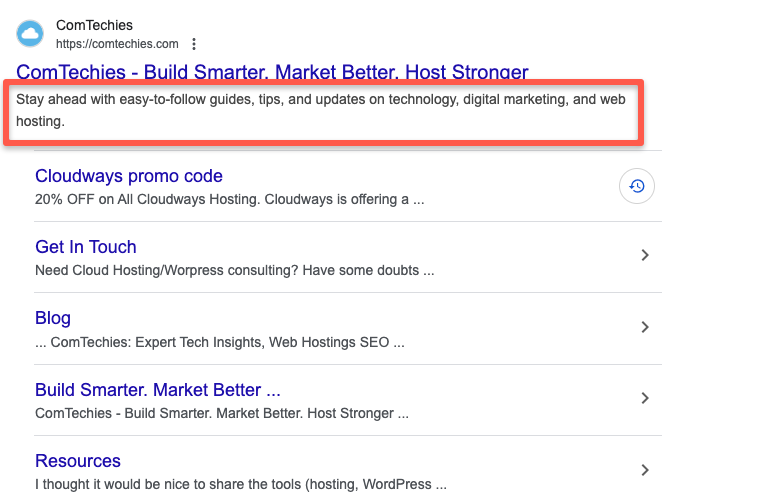Click the 'ComTechies: Expert Tech Insights' snippet
Screen dimensions: 761x502
(x=220, y=342)
